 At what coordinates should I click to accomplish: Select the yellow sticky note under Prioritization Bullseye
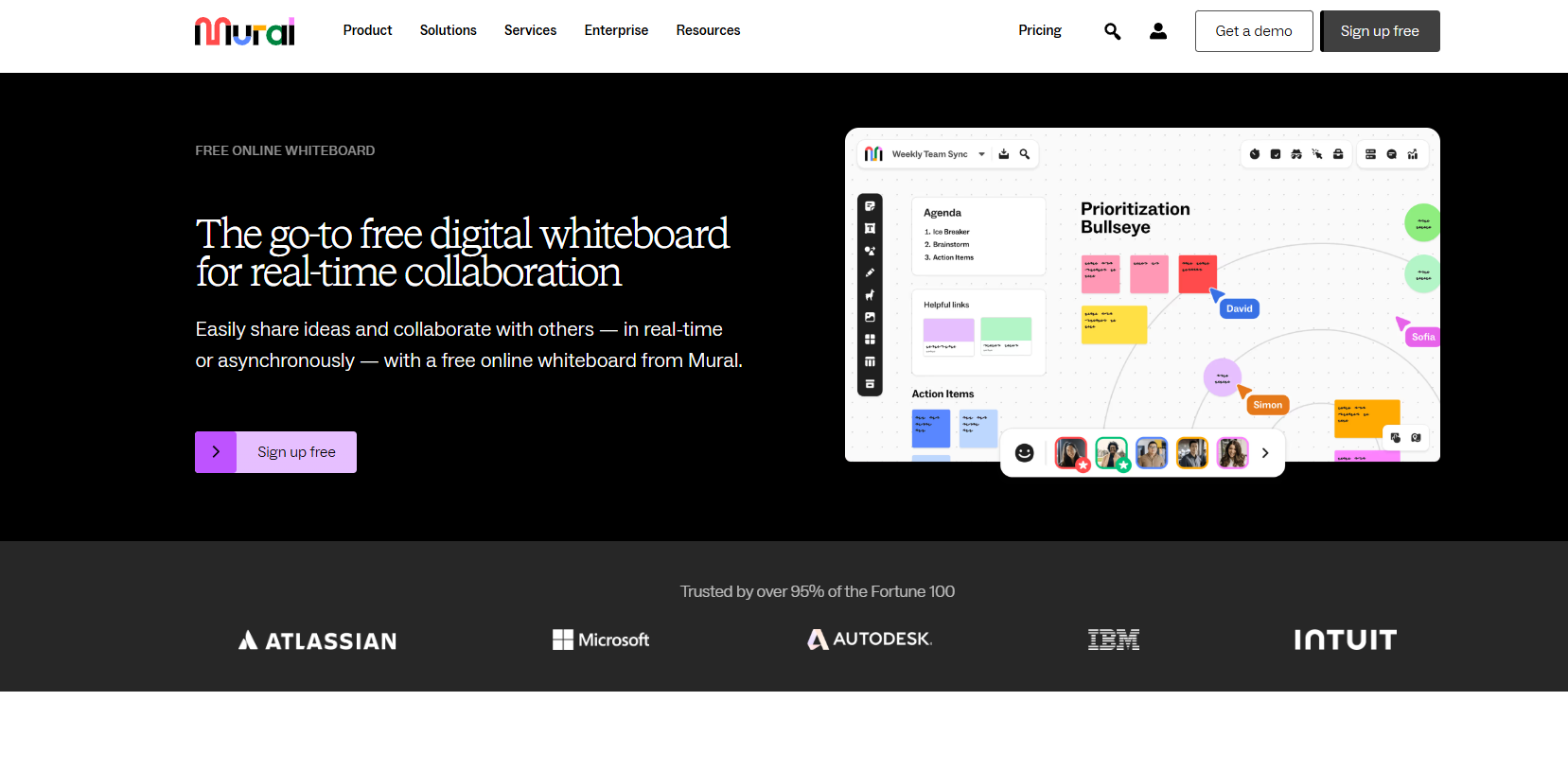[x=1114, y=324]
